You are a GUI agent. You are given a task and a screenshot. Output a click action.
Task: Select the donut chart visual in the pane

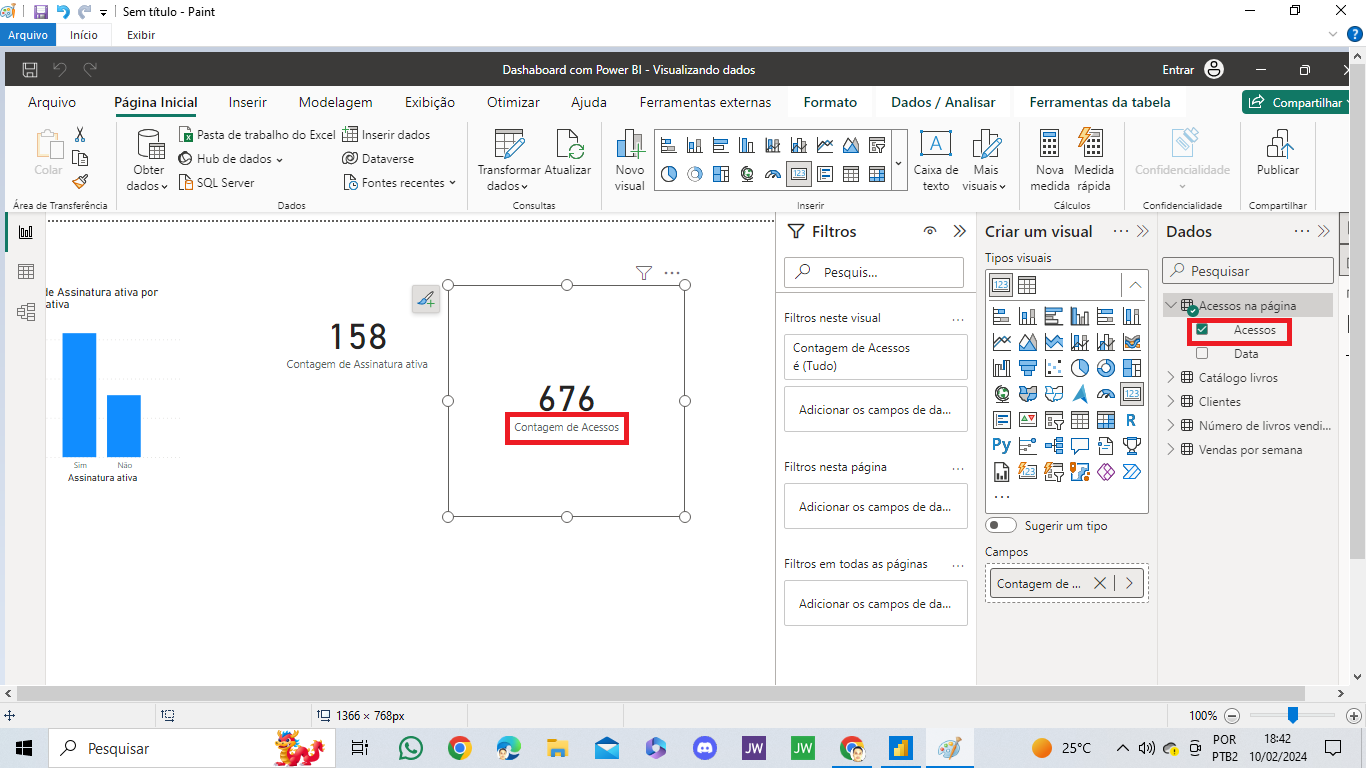(1106, 368)
